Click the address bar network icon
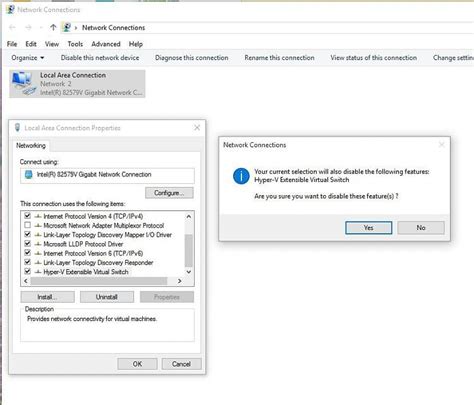The image size is (474, 405). tap(67, 27)
